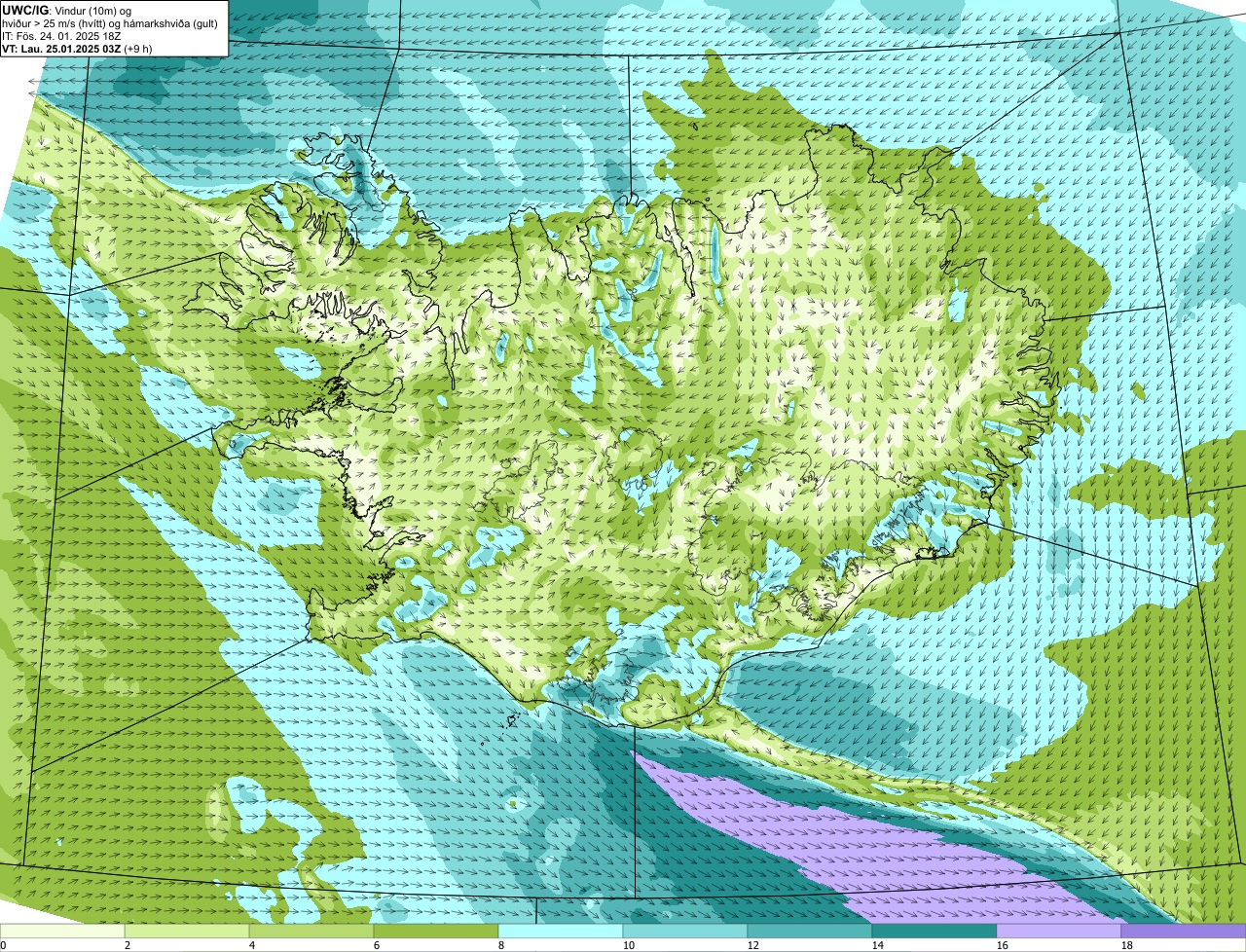Click the legend scale value "2"

tap(127, 945)
